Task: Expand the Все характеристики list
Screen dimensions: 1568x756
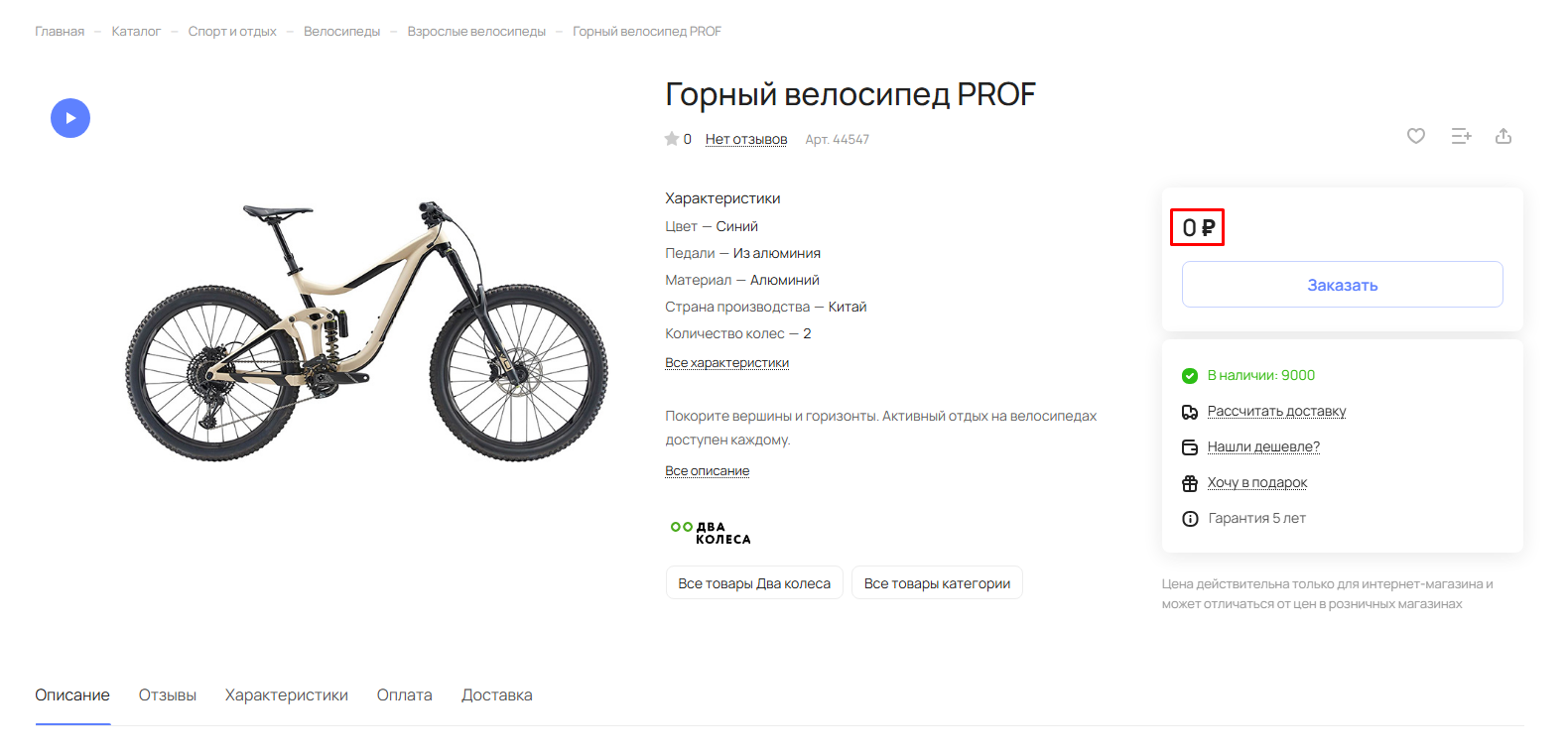Action: (x=726, y=363)
